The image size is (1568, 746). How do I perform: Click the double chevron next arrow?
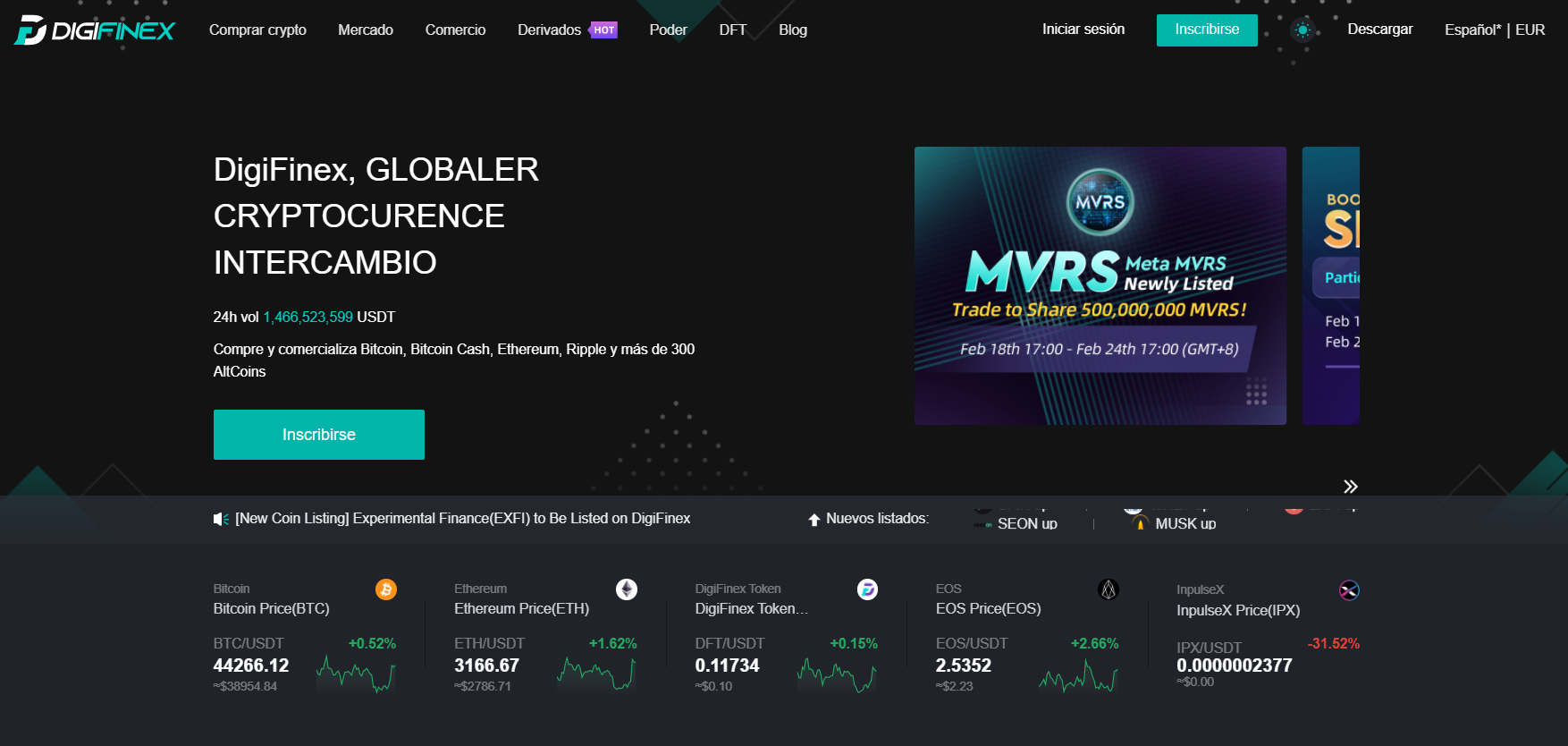1351,487
